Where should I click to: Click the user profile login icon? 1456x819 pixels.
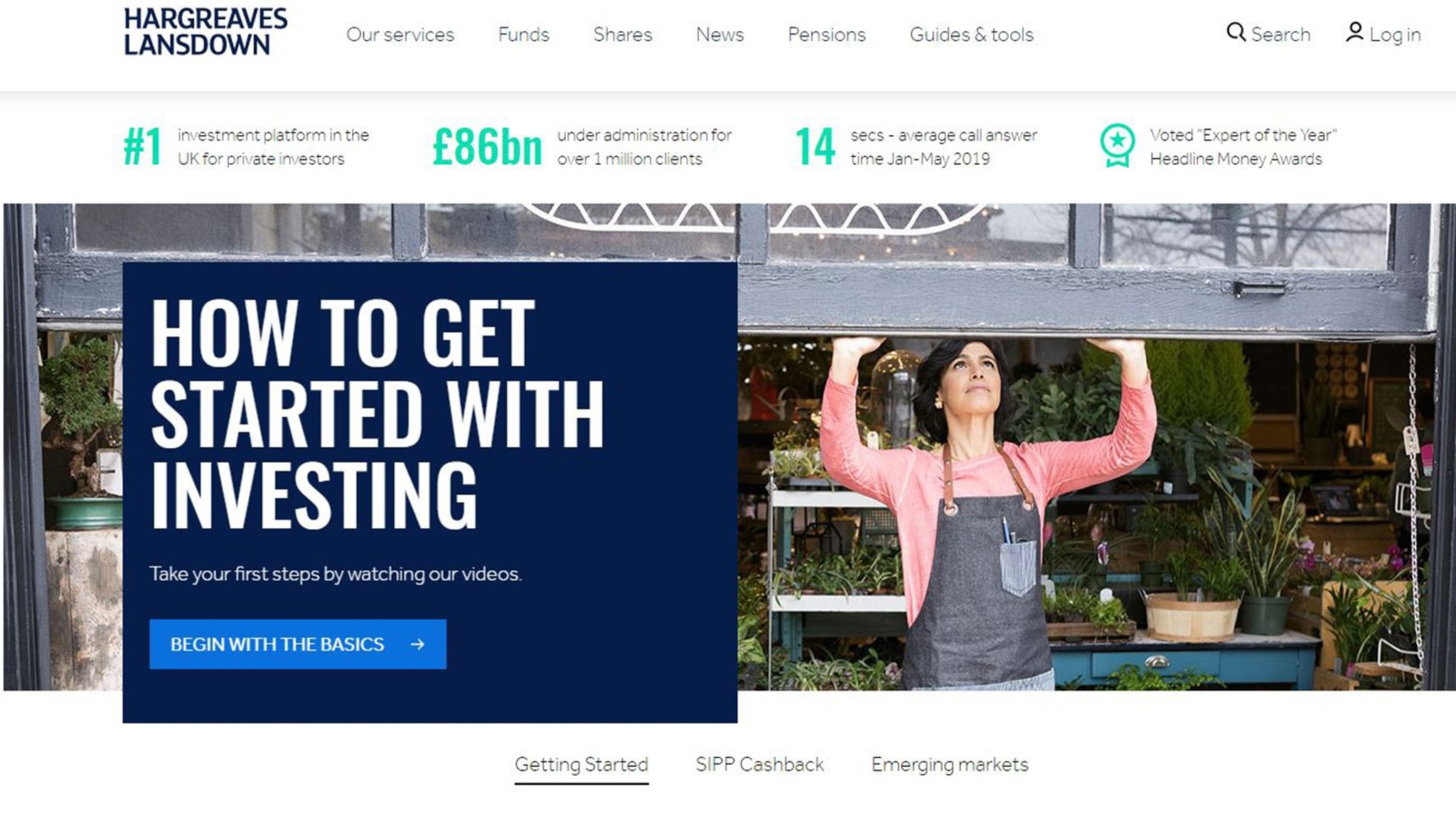(x=1354, y=32)
